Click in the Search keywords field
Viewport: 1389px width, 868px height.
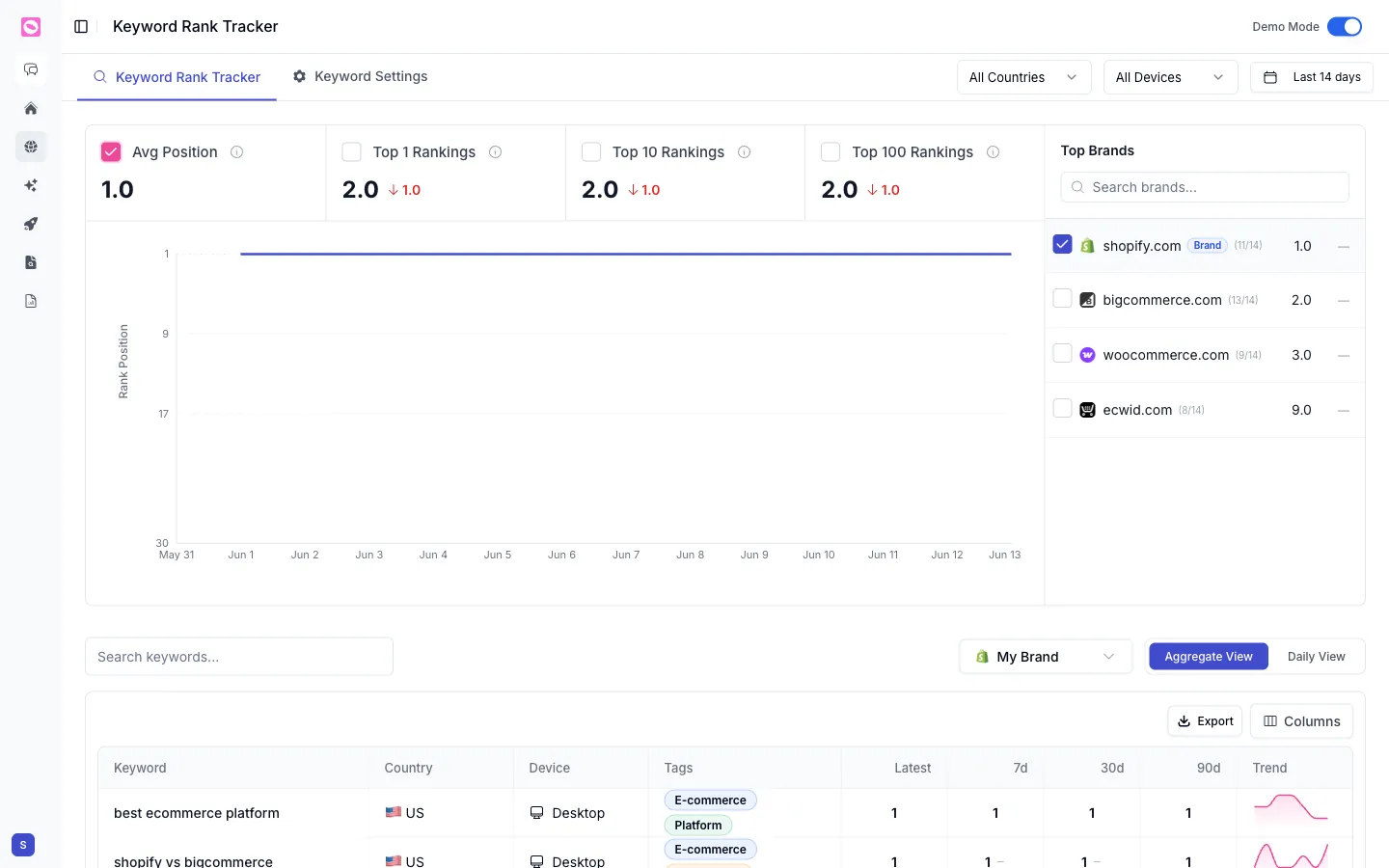(239, 657)
